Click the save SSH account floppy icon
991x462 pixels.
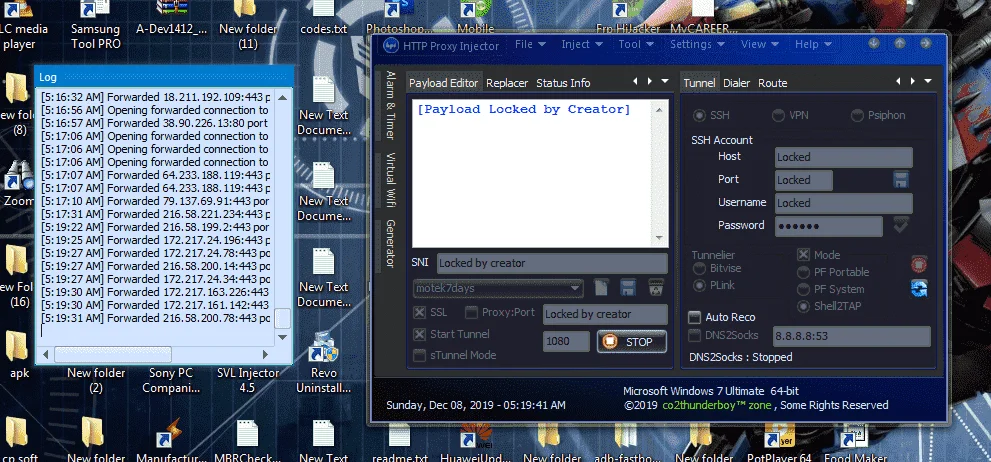point(901,179)
